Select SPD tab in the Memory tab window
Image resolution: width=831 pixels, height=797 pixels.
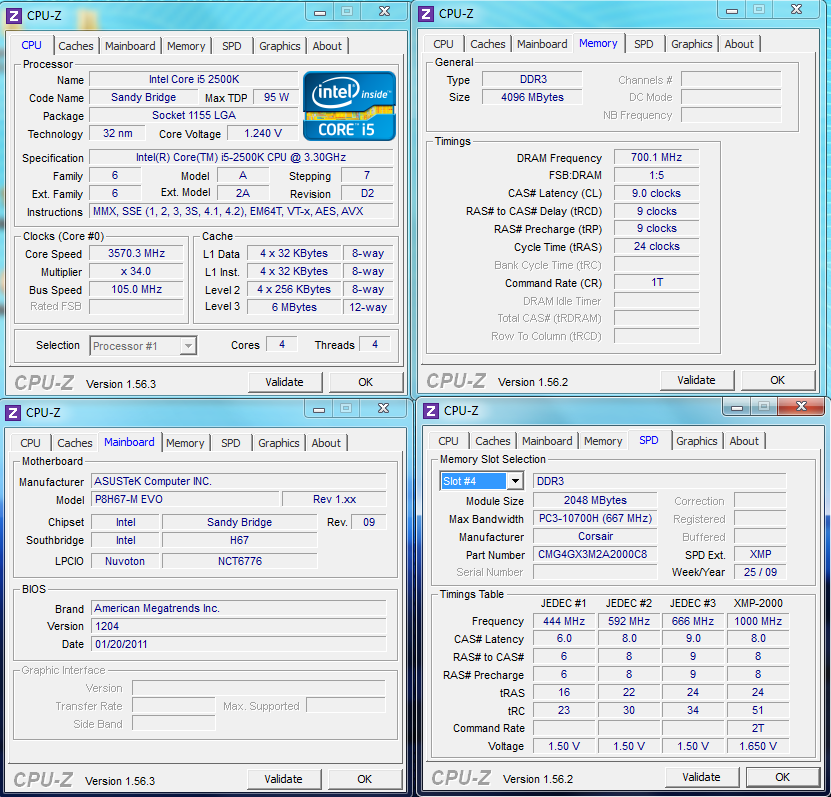point(644,44)
